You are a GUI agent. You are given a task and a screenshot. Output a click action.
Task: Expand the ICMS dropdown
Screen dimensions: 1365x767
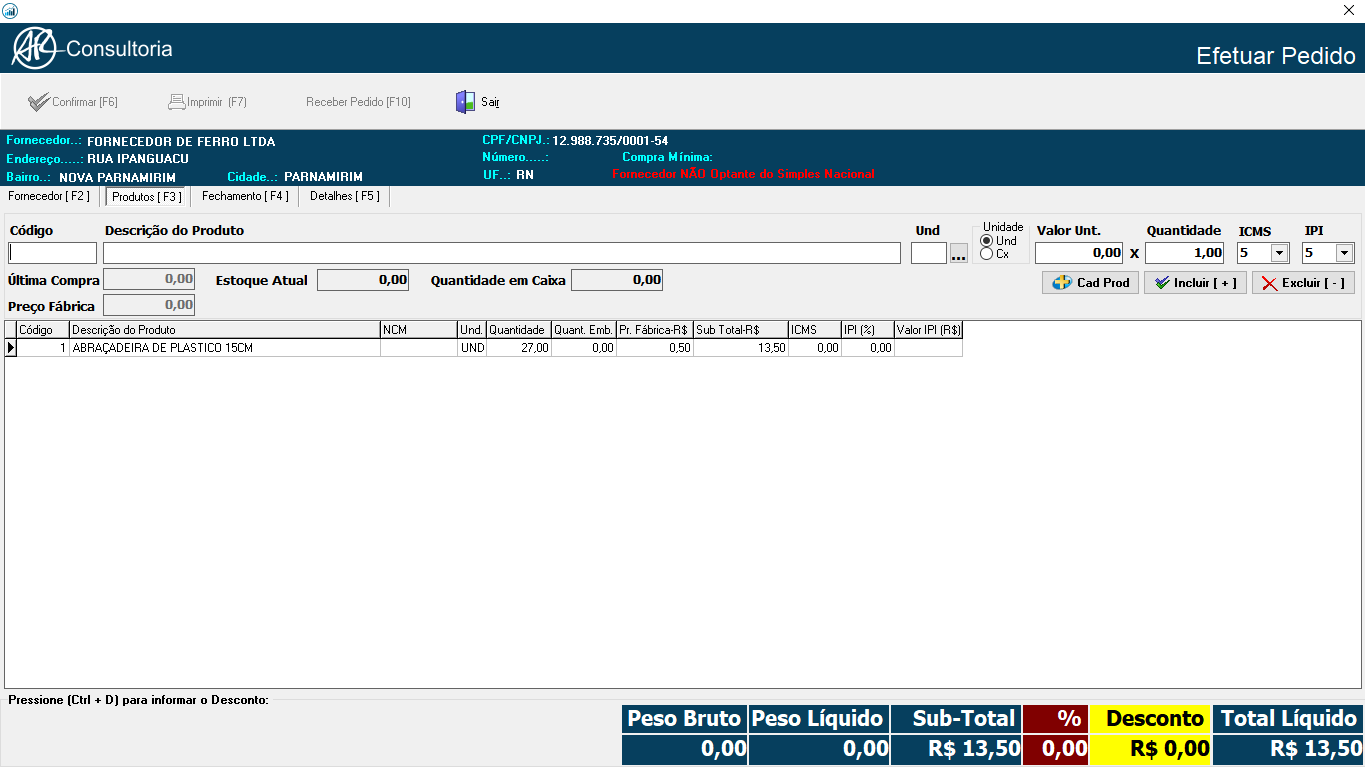click(1279, 253)
